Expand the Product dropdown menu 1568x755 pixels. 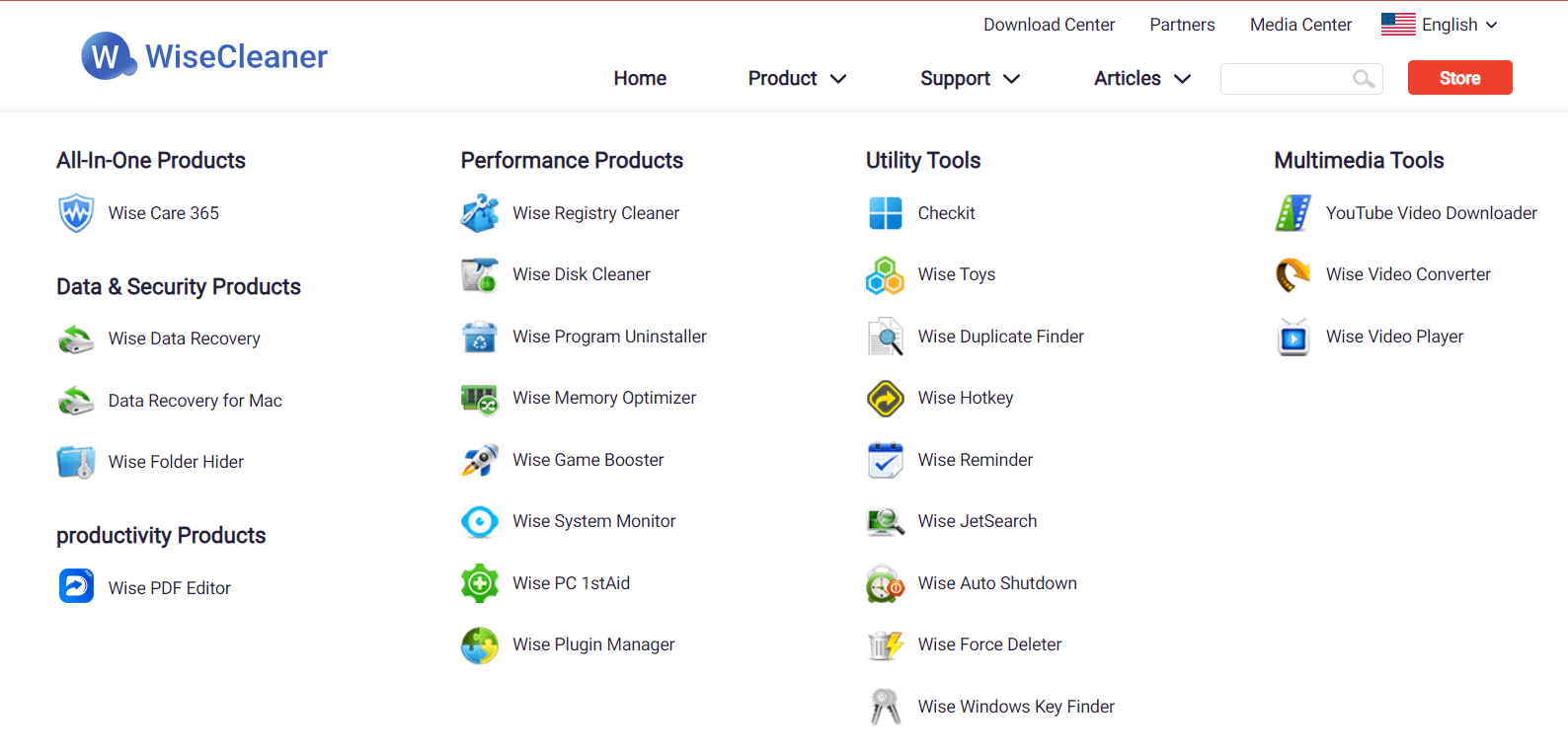(x=797, y=78)
